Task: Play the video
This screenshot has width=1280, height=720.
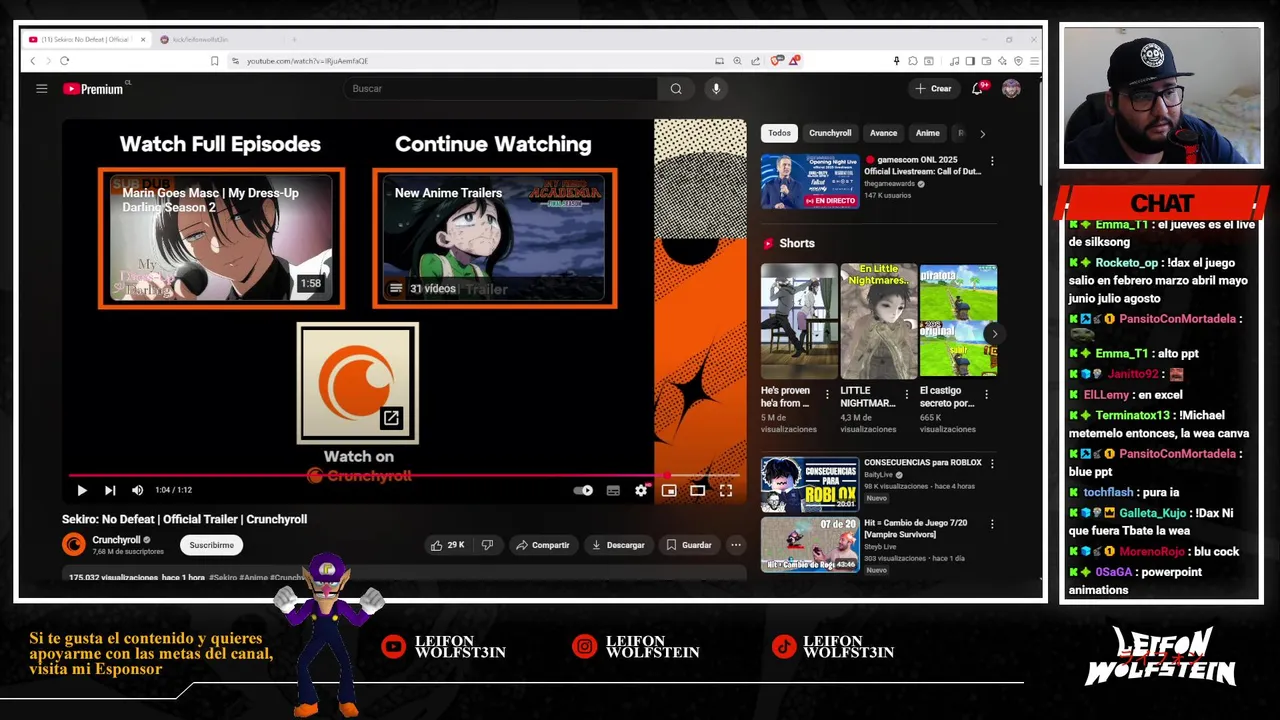Action: point(82,490)
